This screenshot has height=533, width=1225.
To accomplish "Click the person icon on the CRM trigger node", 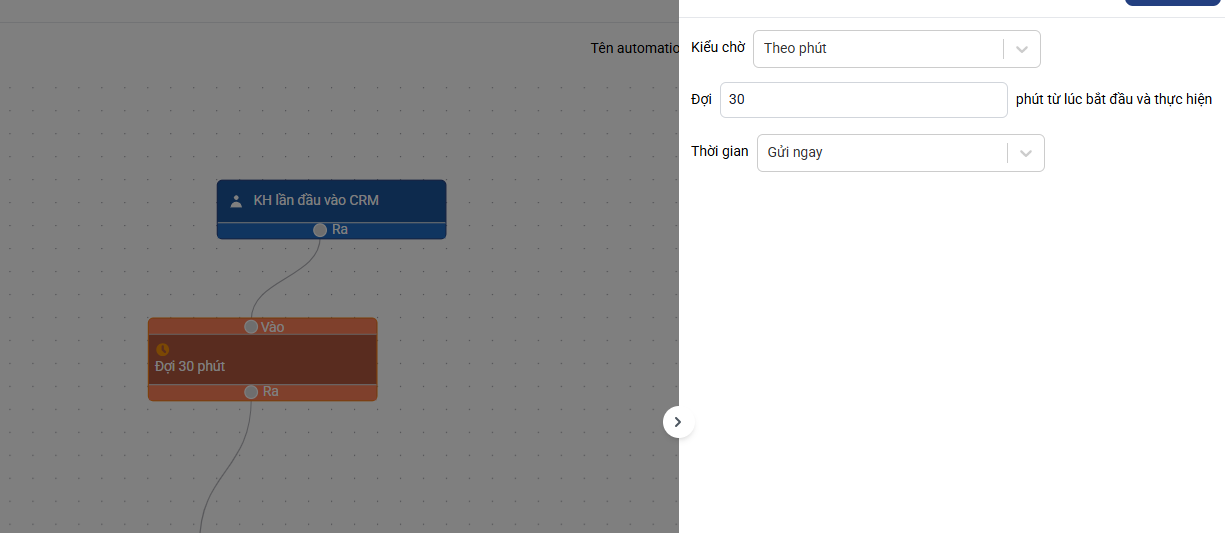I will coord(236,201).
